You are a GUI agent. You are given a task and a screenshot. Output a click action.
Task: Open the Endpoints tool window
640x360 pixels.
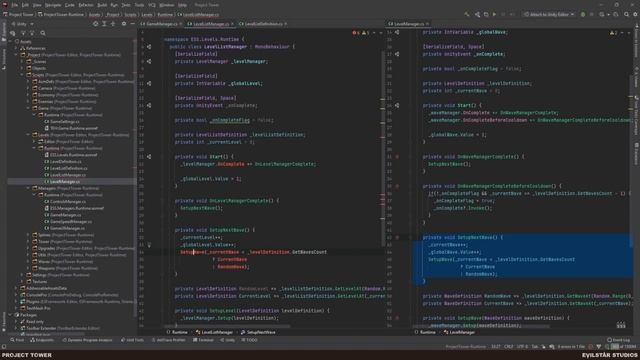(42, 340)
